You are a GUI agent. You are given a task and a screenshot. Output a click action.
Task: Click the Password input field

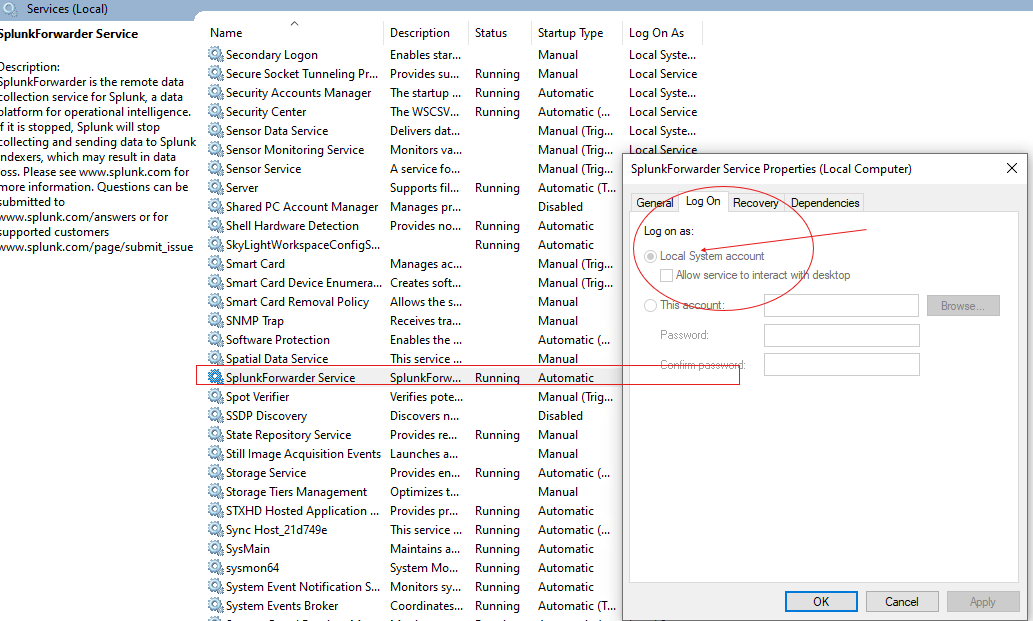pos(841,335)
